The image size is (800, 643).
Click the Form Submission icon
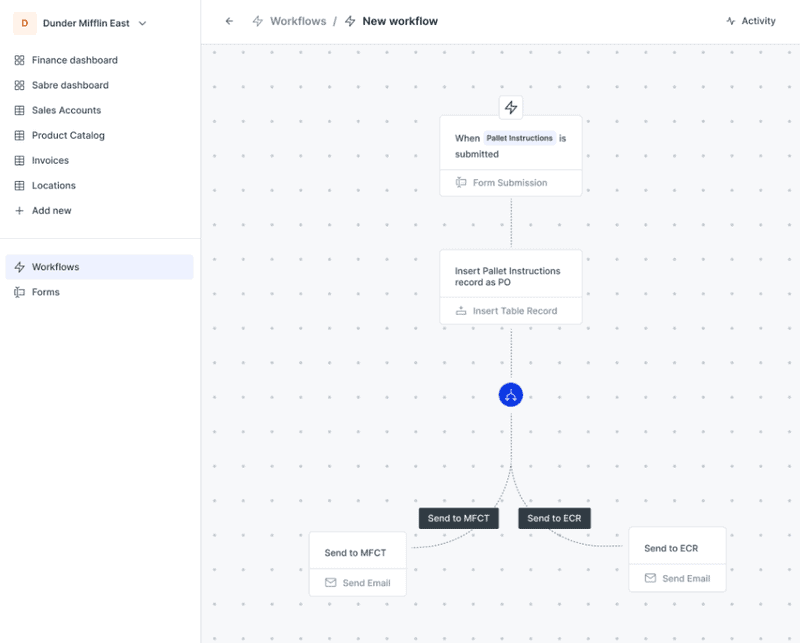point(461,183)
